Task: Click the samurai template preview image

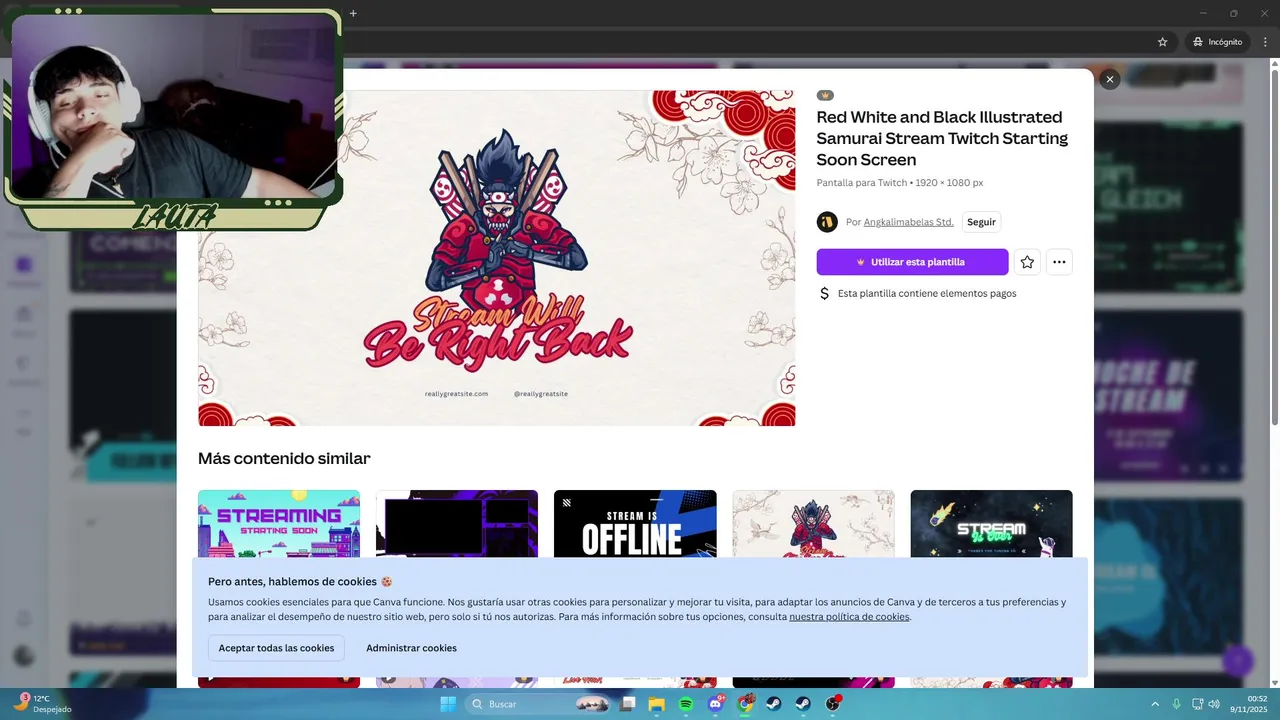Action: coord(497,258)
